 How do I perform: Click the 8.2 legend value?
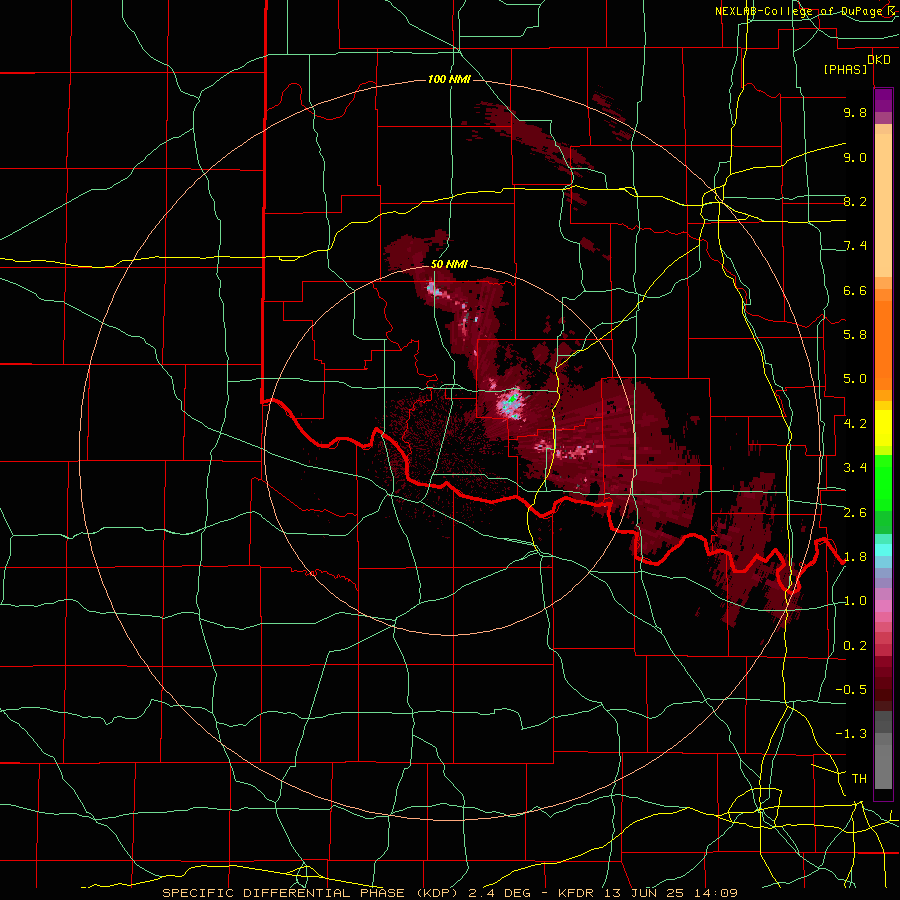pyautogui.click(x=855, y=201)
